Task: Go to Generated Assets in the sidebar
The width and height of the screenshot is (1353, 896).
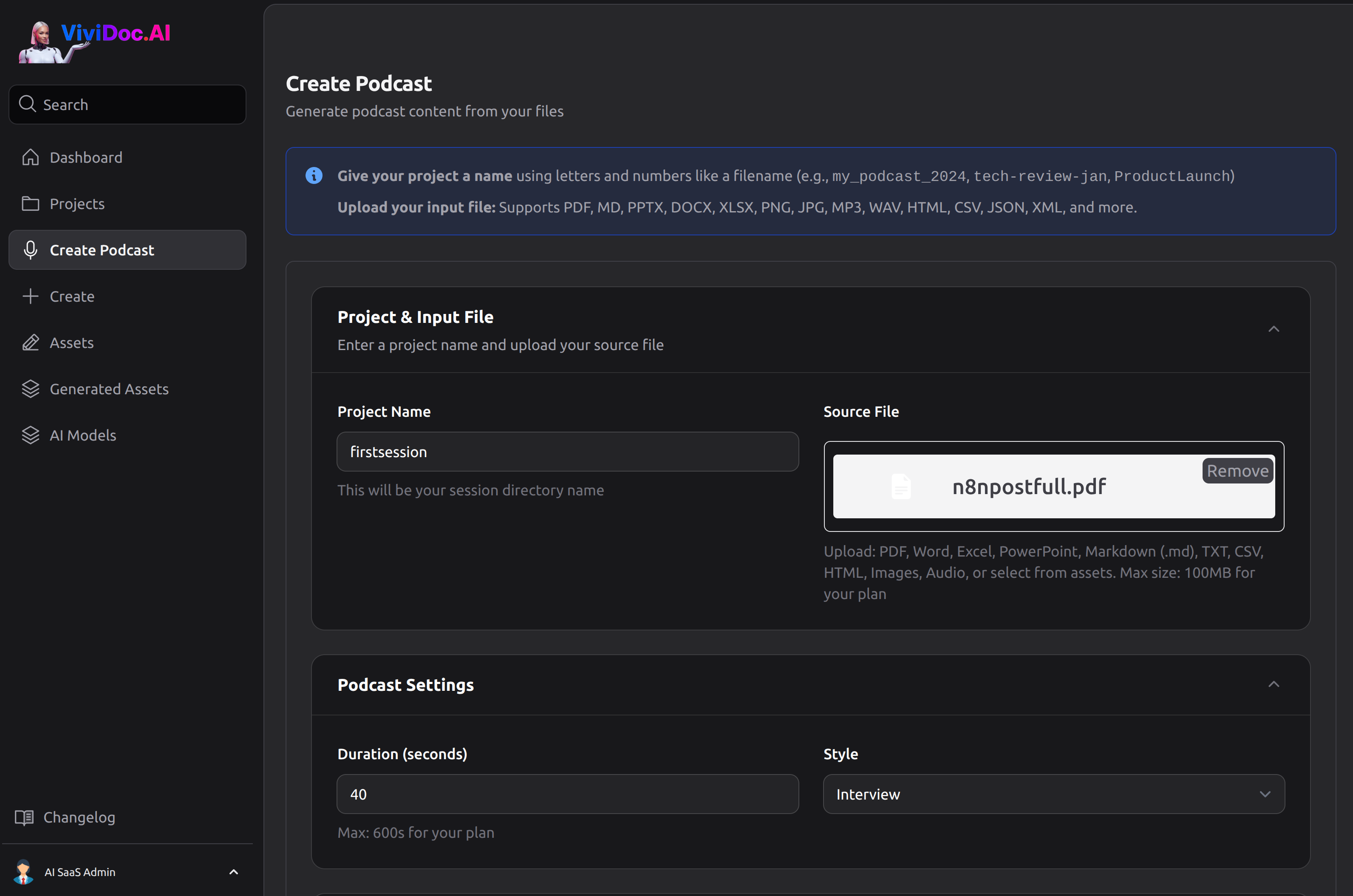Action: (x=109, y=389)
